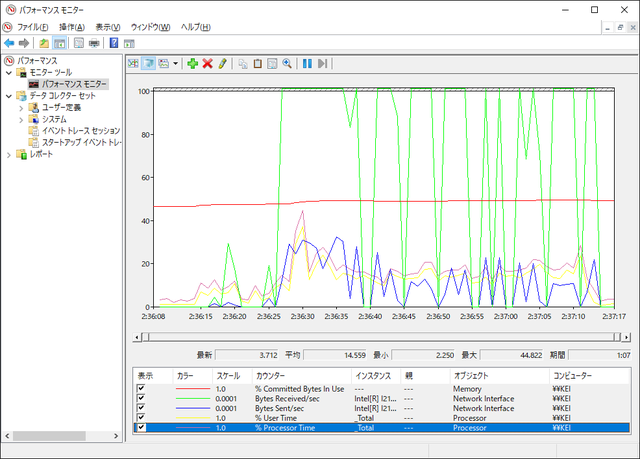Toggle % Committed Bytes In Use checkbox
This screenshot has width=640, height=459.
pyautogui.click(x=141, y=388)
